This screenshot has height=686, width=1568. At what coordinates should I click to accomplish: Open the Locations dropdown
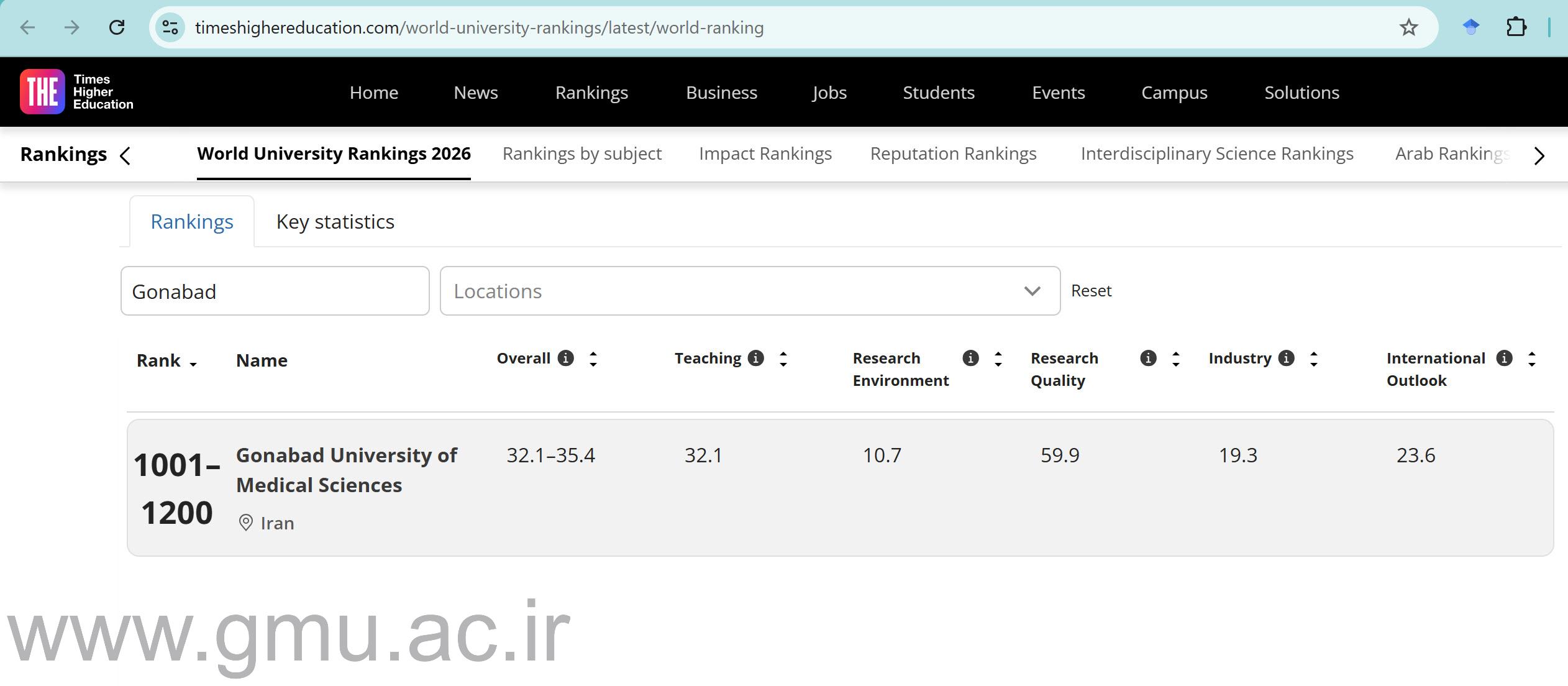point(749,291)
